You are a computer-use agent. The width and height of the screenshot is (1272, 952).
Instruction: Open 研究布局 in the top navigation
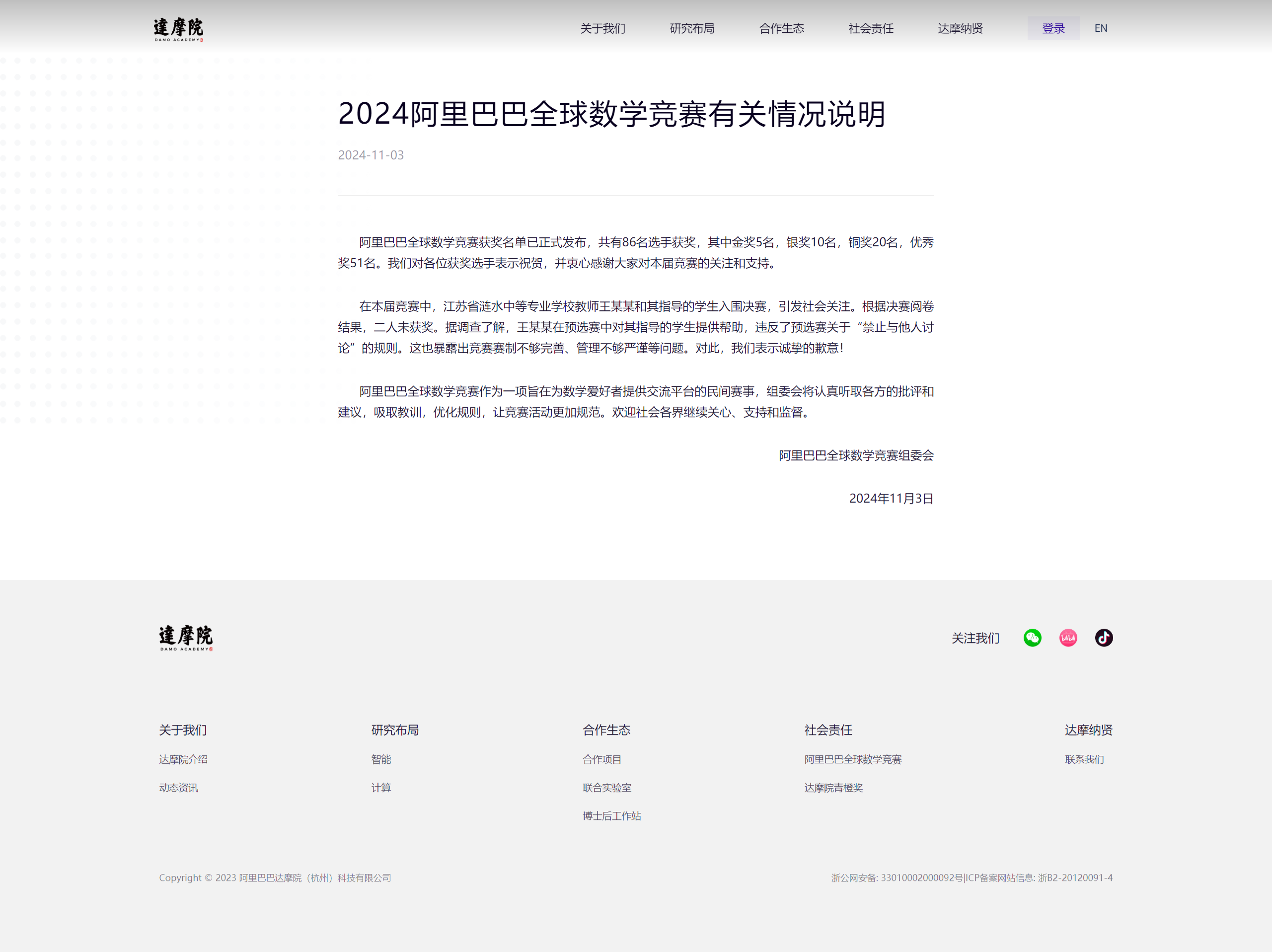pos(692,28)
